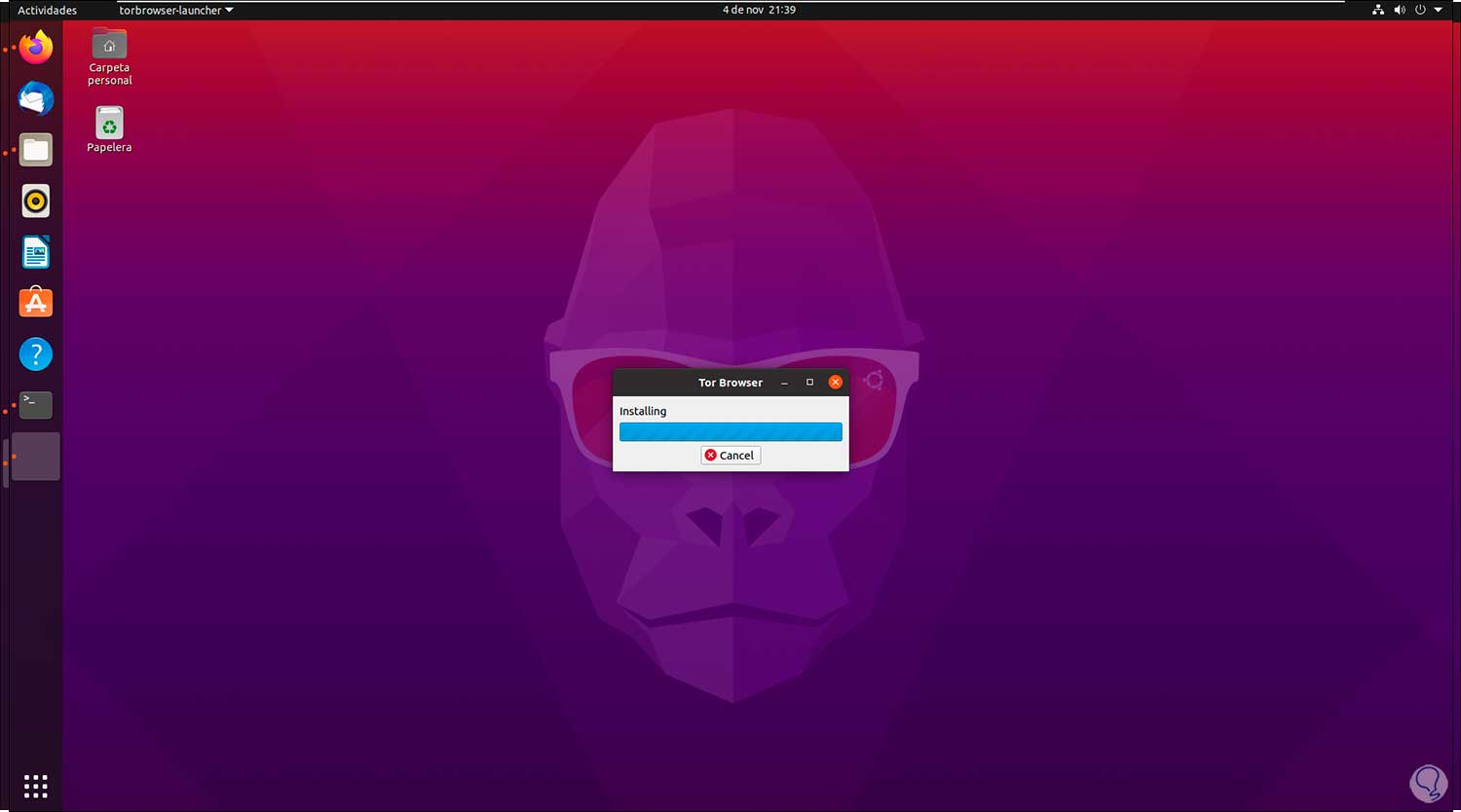Screen dimensions: 1461x812
Task: Open Firefox from the dock
Action: click(36, 48)
